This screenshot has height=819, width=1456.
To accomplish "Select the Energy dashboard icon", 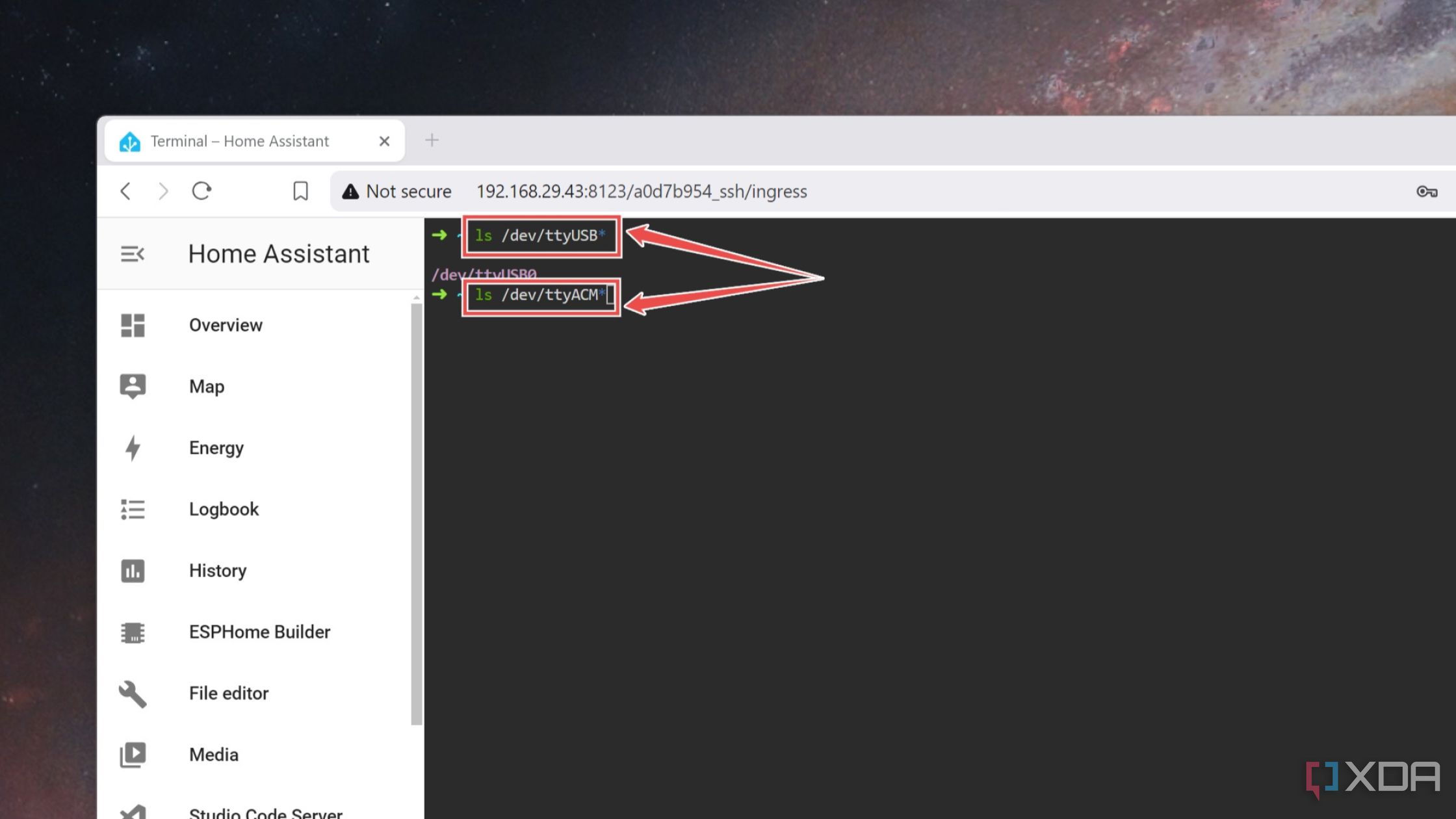I will pyautogui.click(x=133, y=447).
